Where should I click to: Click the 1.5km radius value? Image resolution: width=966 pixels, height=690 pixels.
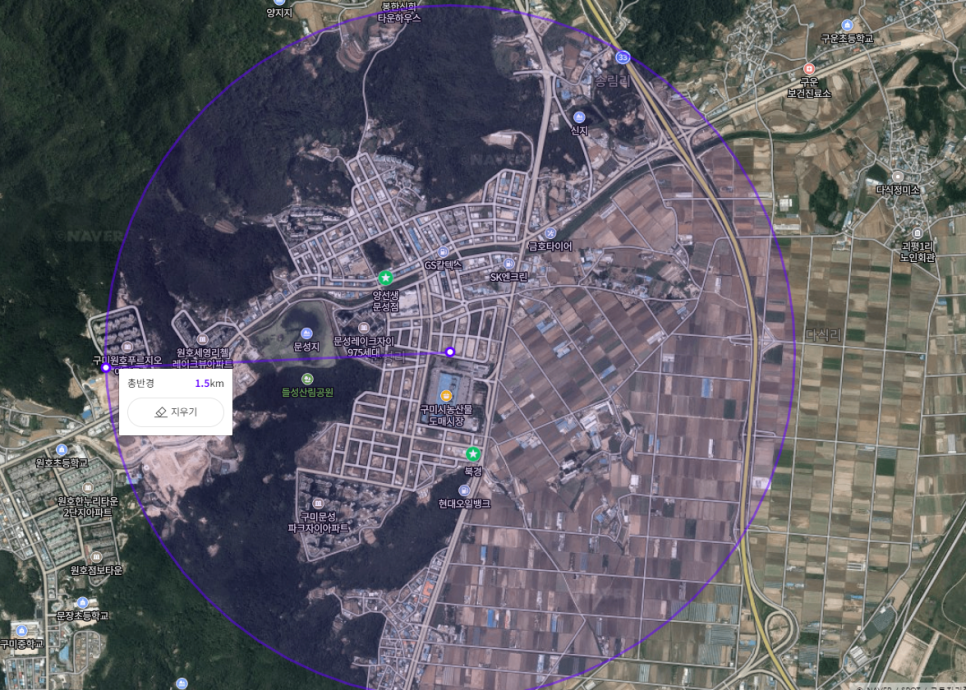pyautogui.click(x=209, y=383)
